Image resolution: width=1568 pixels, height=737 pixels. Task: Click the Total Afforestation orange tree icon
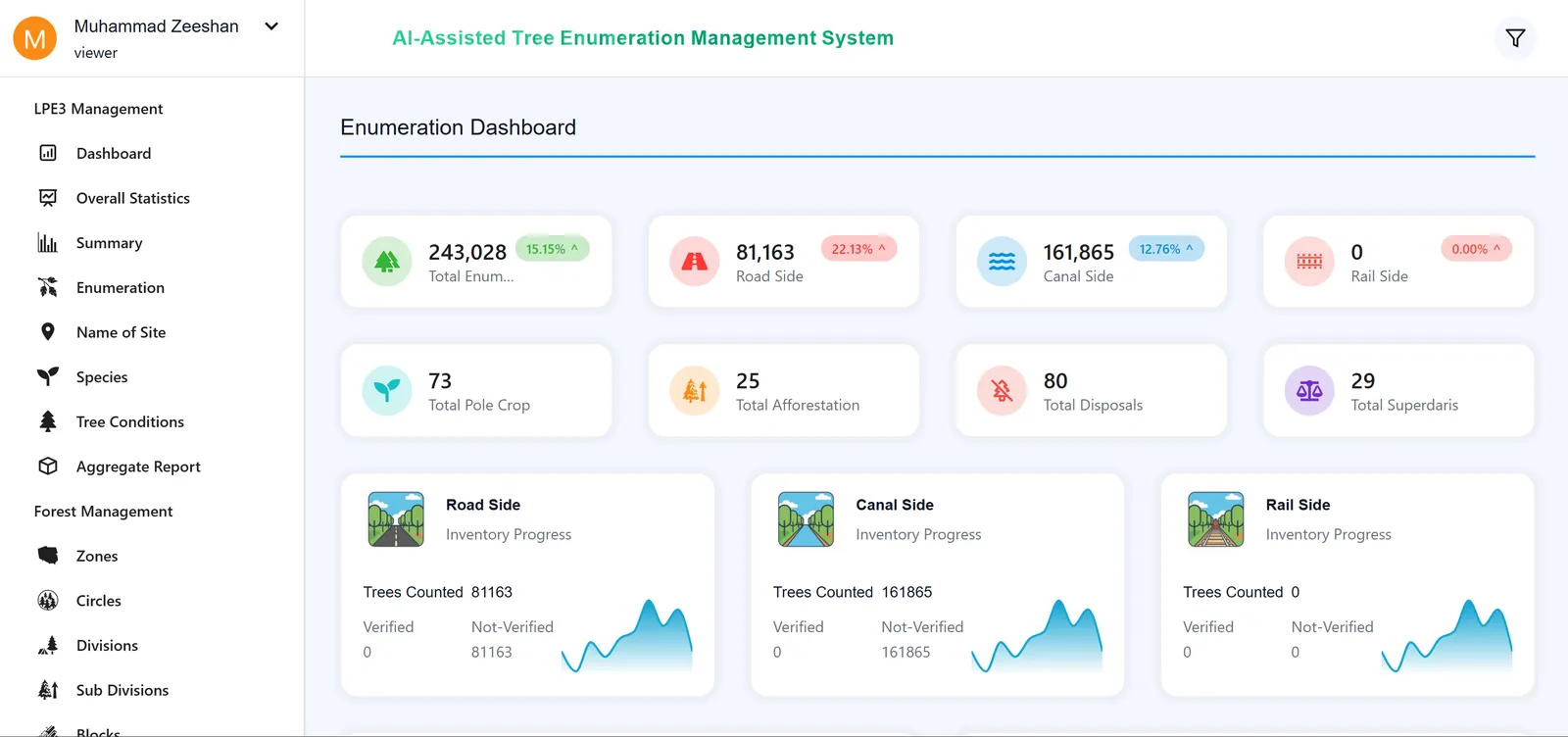pos(695,390)
